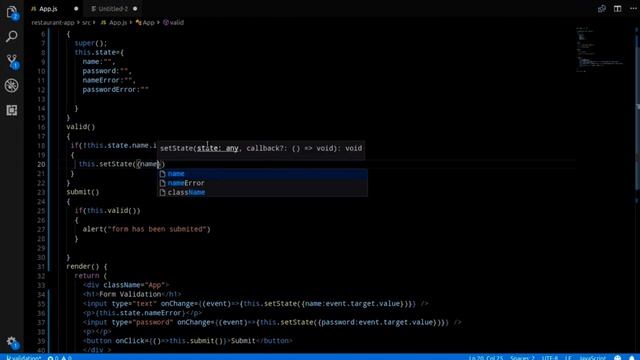Click 'Submit' button label in code
Viewport: 640px width, 360px height.
243,341
